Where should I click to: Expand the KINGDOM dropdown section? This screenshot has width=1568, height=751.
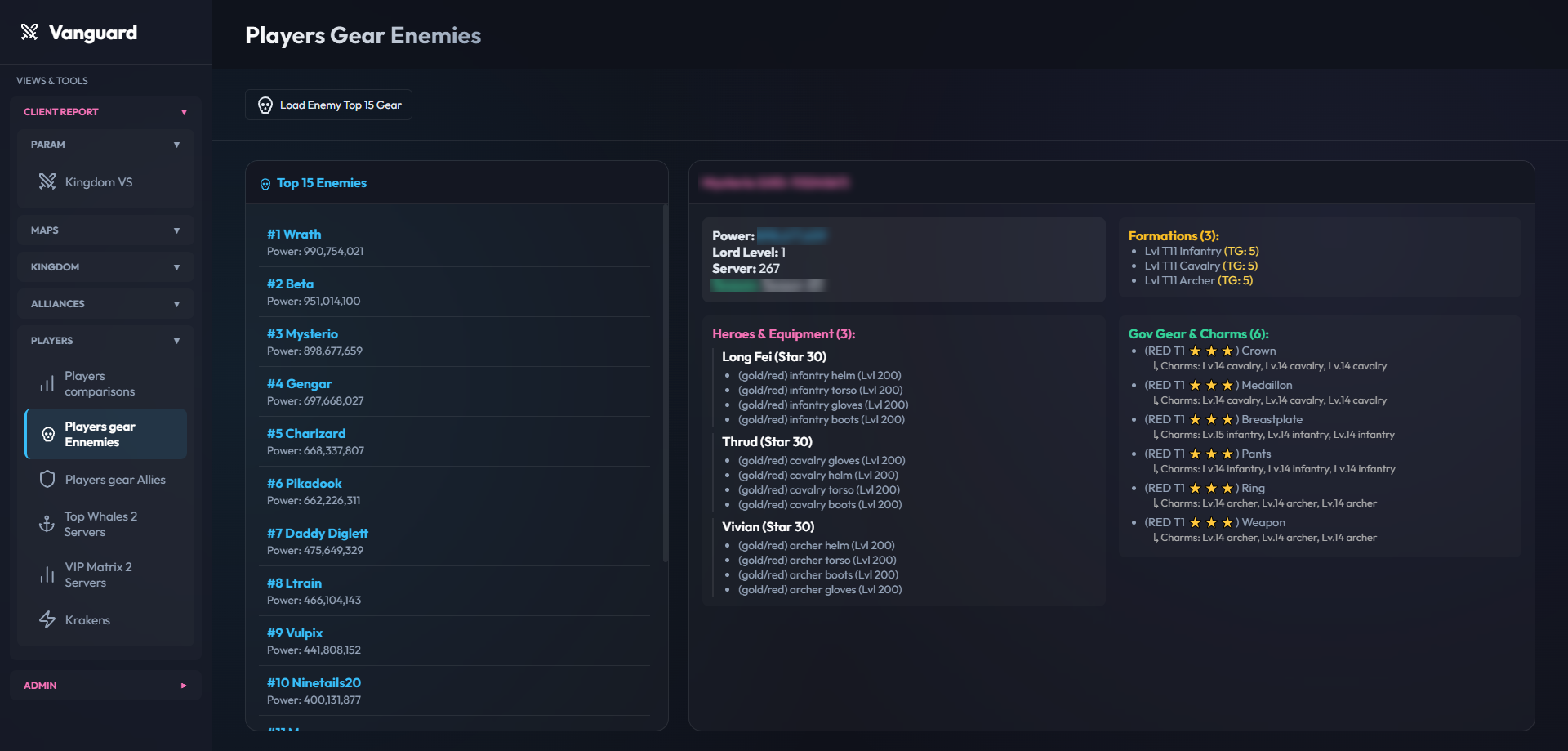(x=176, y=267)
